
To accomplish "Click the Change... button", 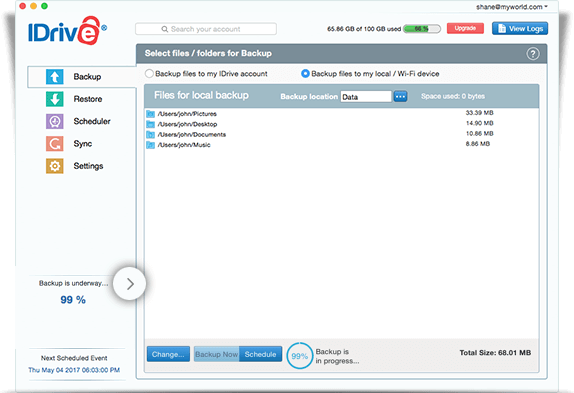I will pos(168,354).
